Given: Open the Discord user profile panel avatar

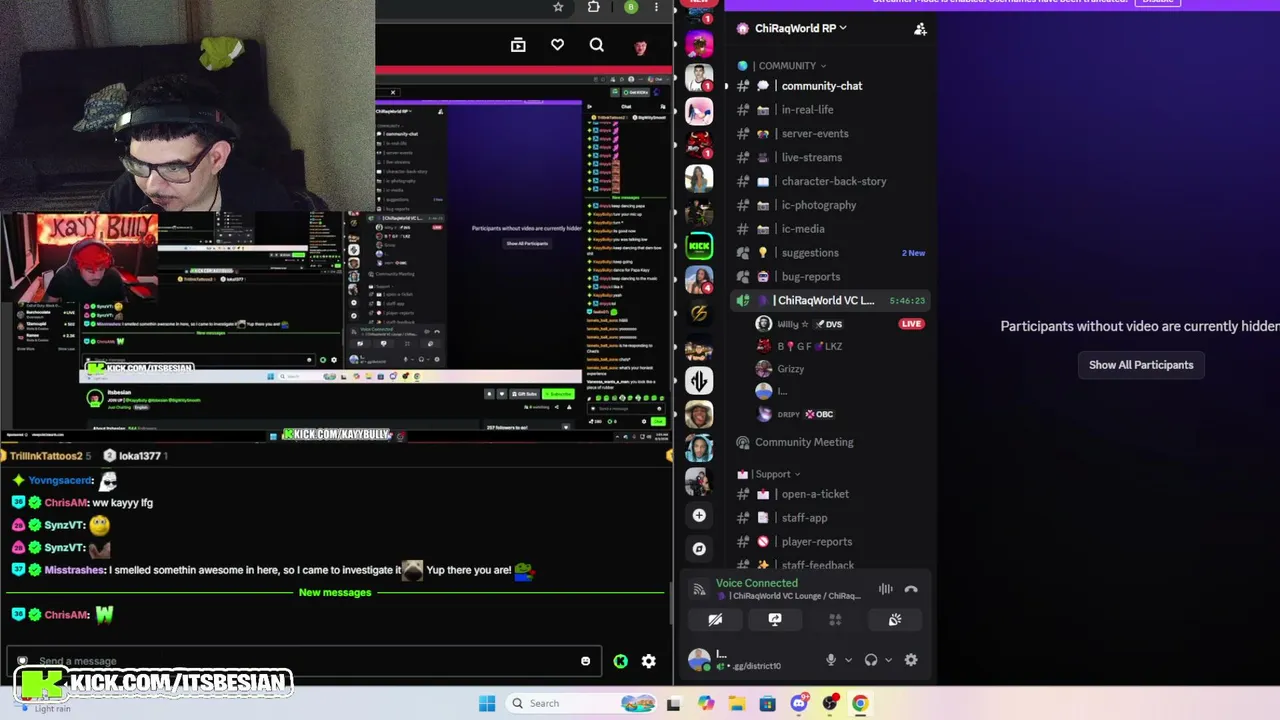Looking at the screenshot, I should pos(699,660).
